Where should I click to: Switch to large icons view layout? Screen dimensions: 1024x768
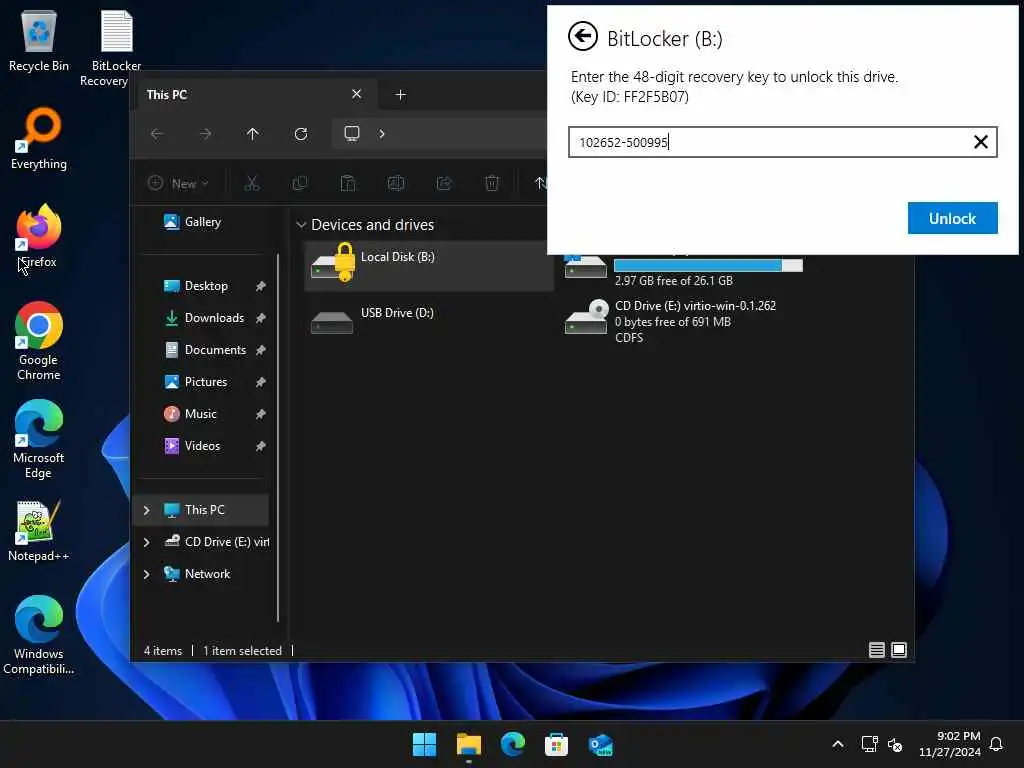(899, 650)
